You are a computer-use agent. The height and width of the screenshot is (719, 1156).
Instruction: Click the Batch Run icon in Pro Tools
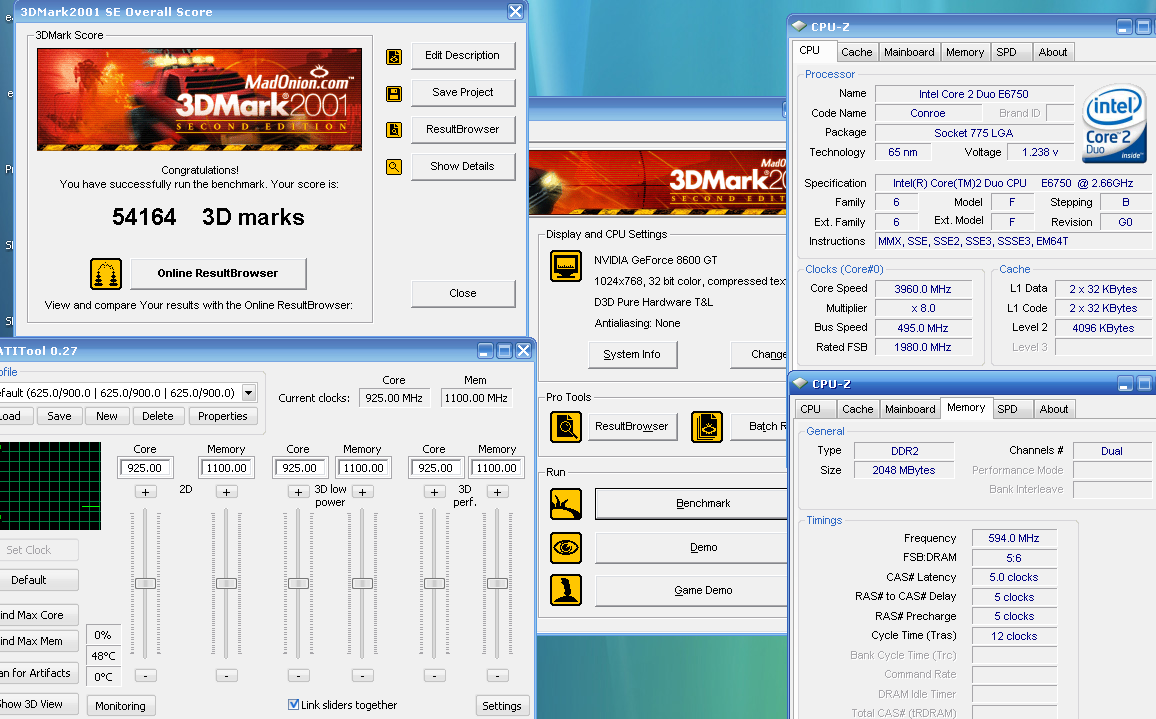coord(707,427)
